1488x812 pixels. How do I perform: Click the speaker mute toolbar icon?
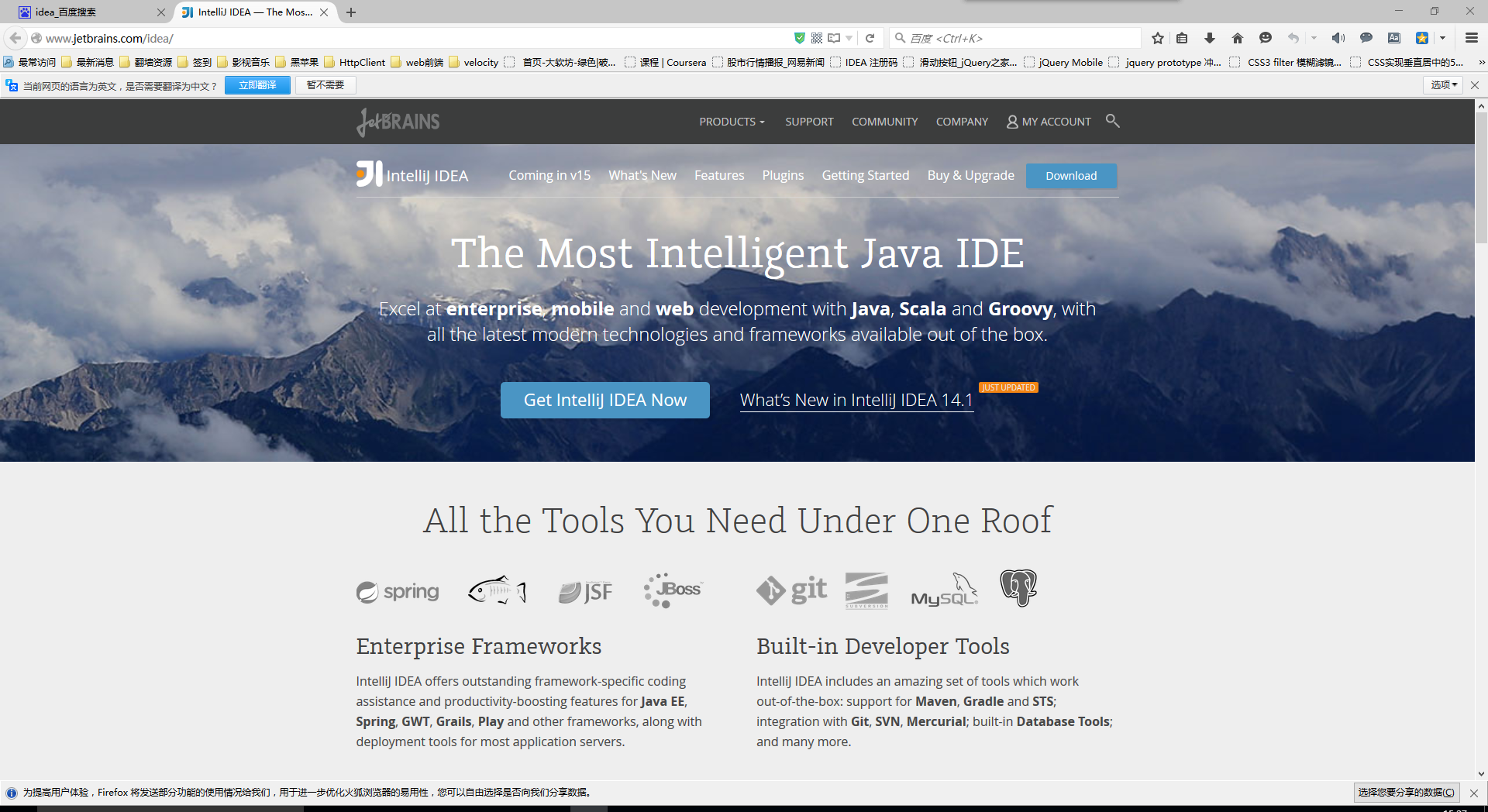point(1338,38)
